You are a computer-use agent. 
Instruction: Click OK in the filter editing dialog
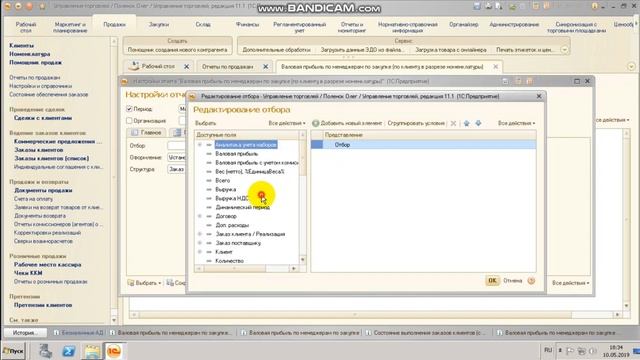tap(492, 280)
